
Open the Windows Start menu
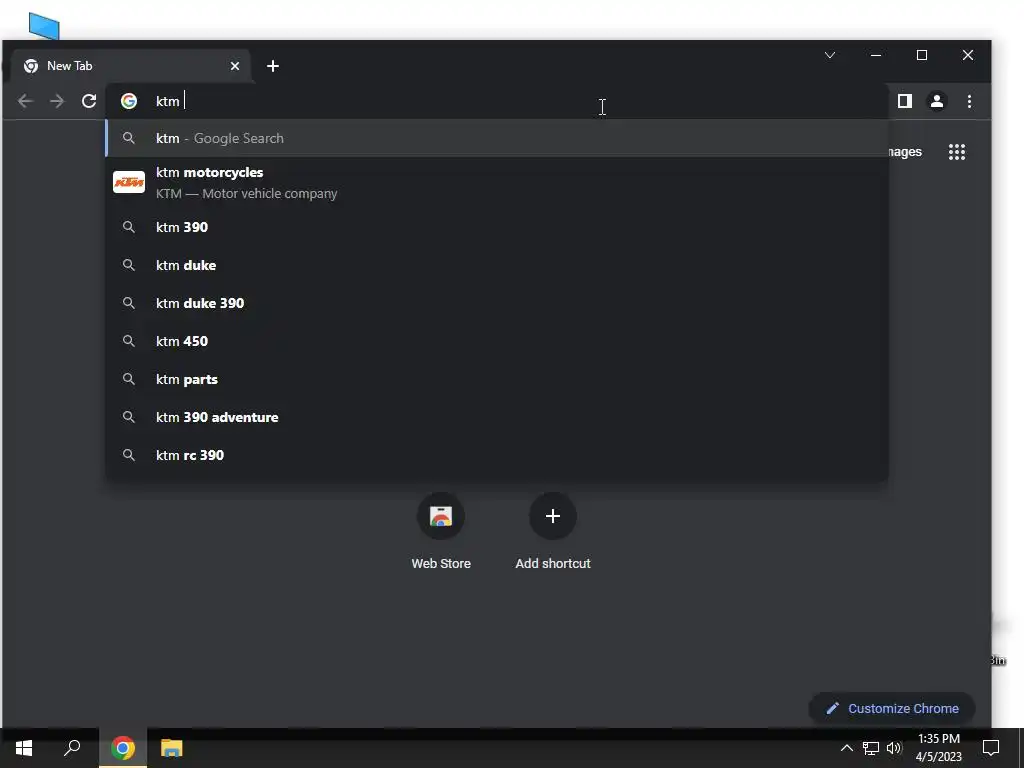(x=24, y=748)
